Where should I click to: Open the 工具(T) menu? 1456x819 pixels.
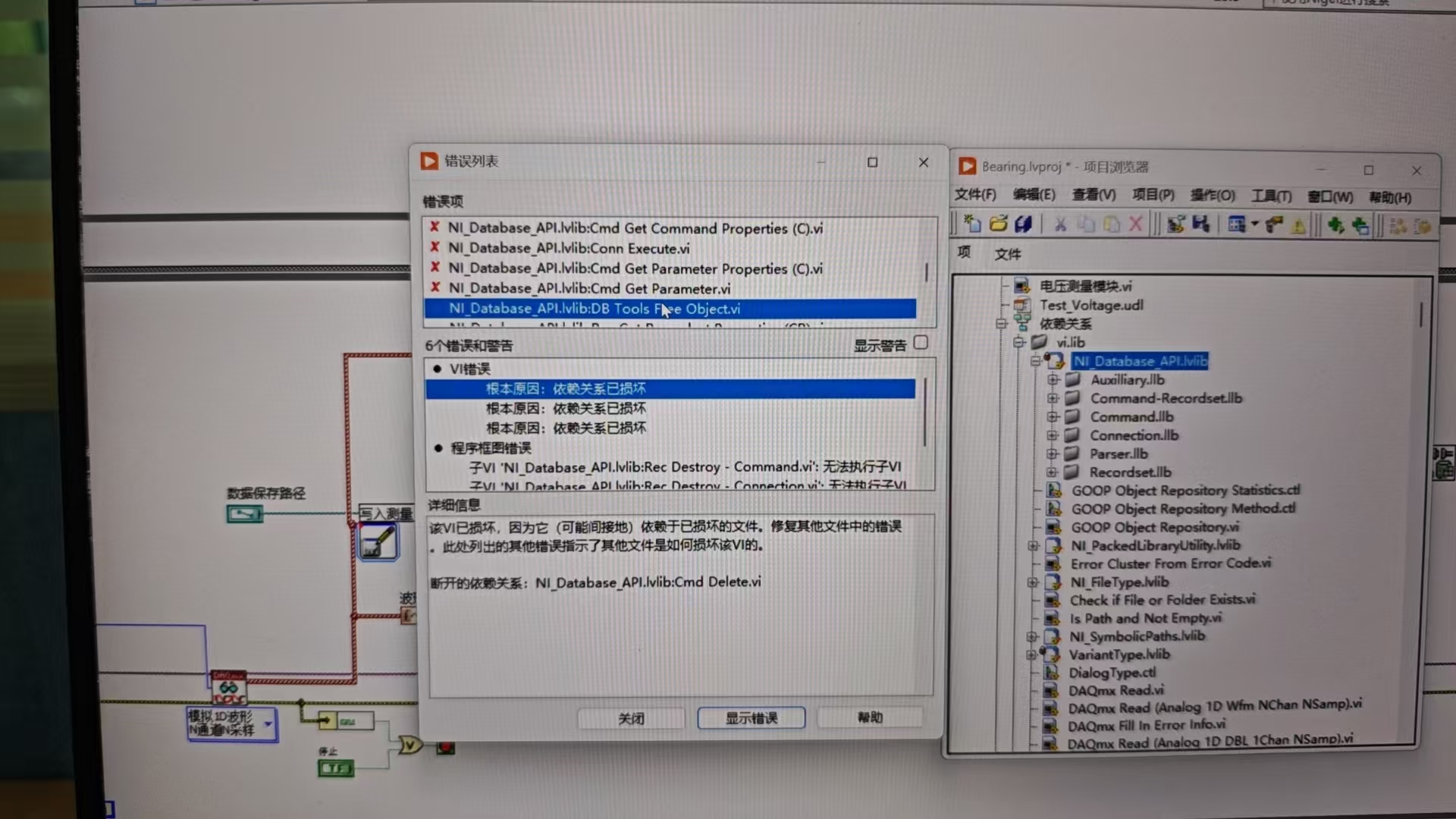pos(1271,196)
